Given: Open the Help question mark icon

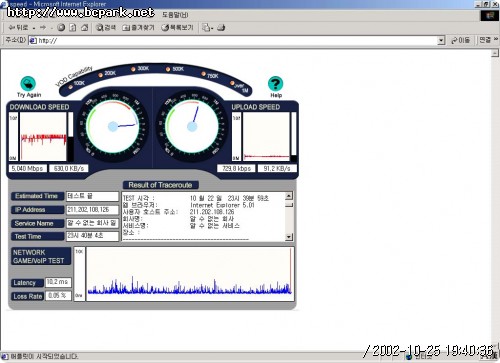Looking at the screenshot, I should (x=275, y=83).
